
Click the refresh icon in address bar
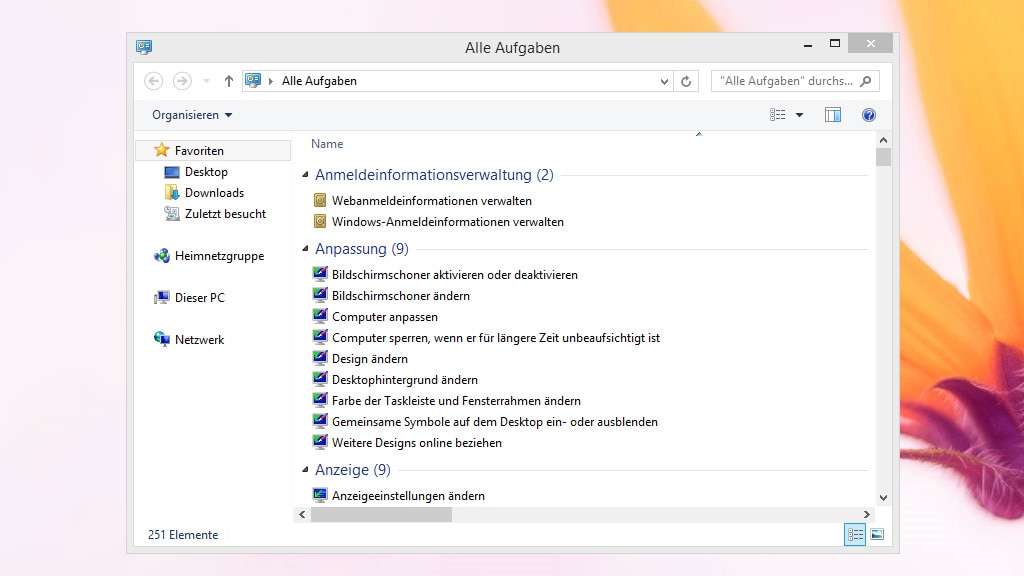coord(686,81)
